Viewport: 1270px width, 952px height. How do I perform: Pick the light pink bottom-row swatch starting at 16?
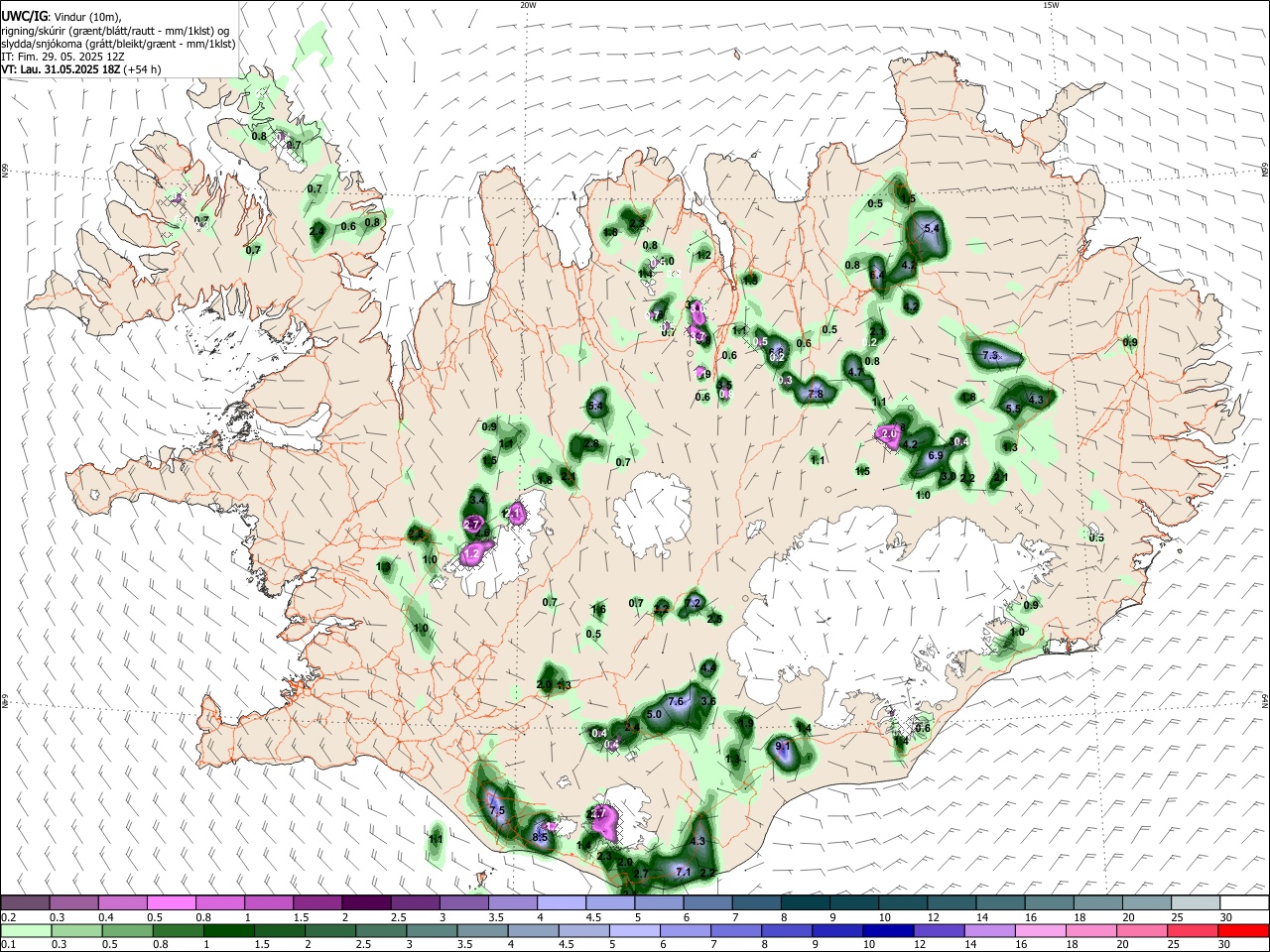(x=1041, y=931)
